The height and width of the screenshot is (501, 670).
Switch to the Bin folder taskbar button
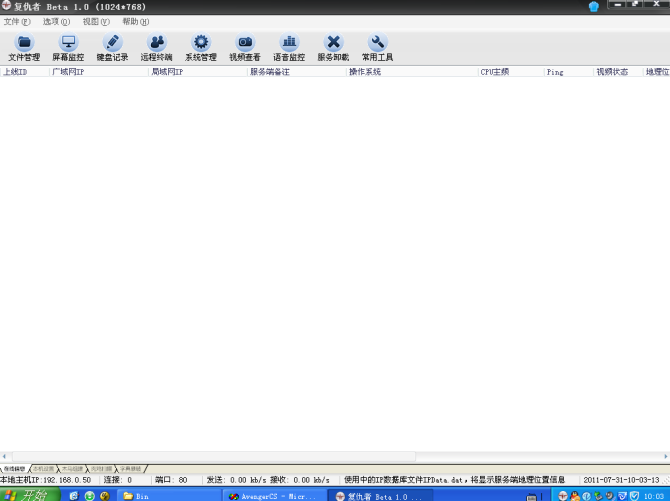click(x=168, y=496)
